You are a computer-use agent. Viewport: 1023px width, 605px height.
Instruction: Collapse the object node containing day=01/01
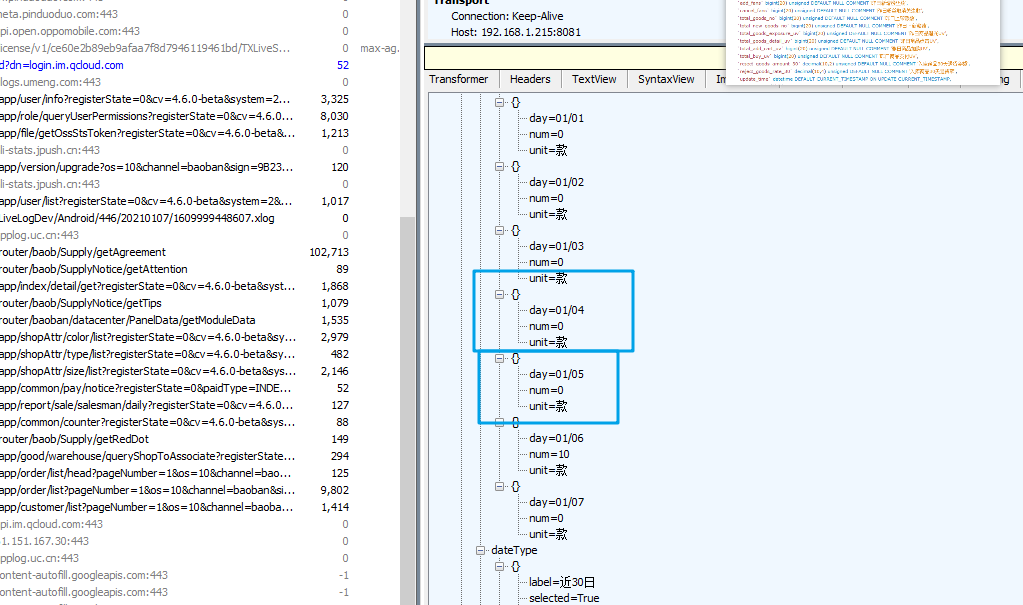tap(500, 102)
